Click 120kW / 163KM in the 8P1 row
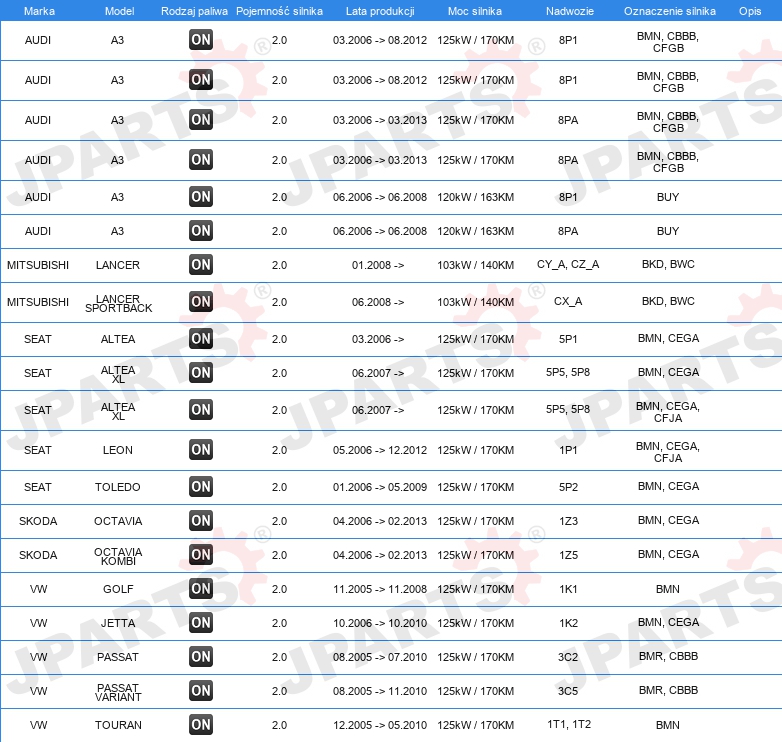 click(475, 197)
